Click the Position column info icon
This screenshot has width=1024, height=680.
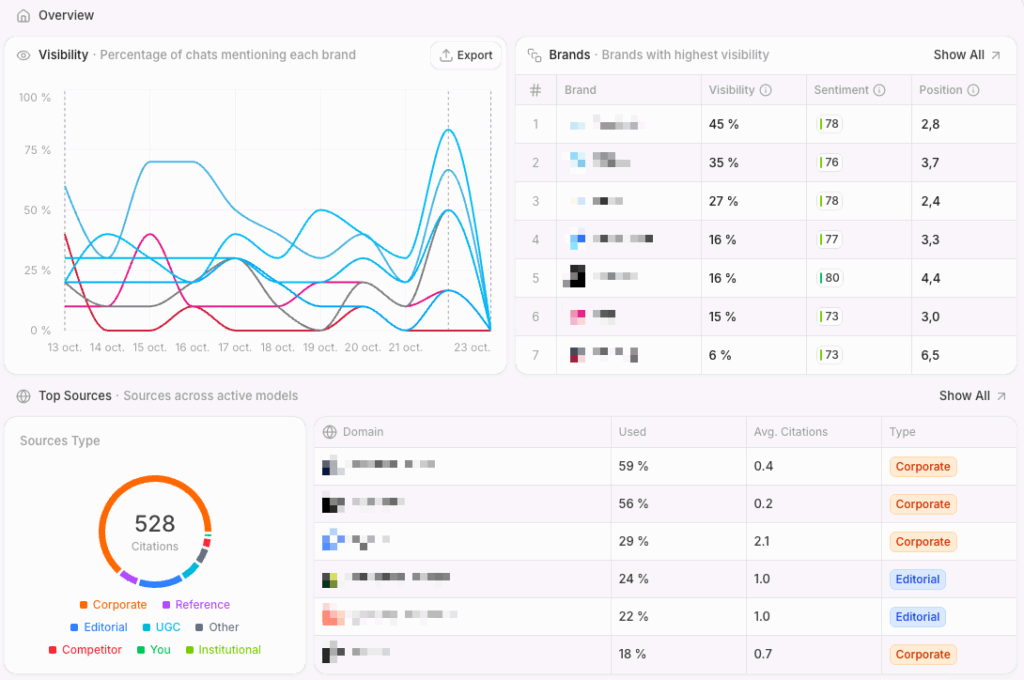tap(973, 90)
